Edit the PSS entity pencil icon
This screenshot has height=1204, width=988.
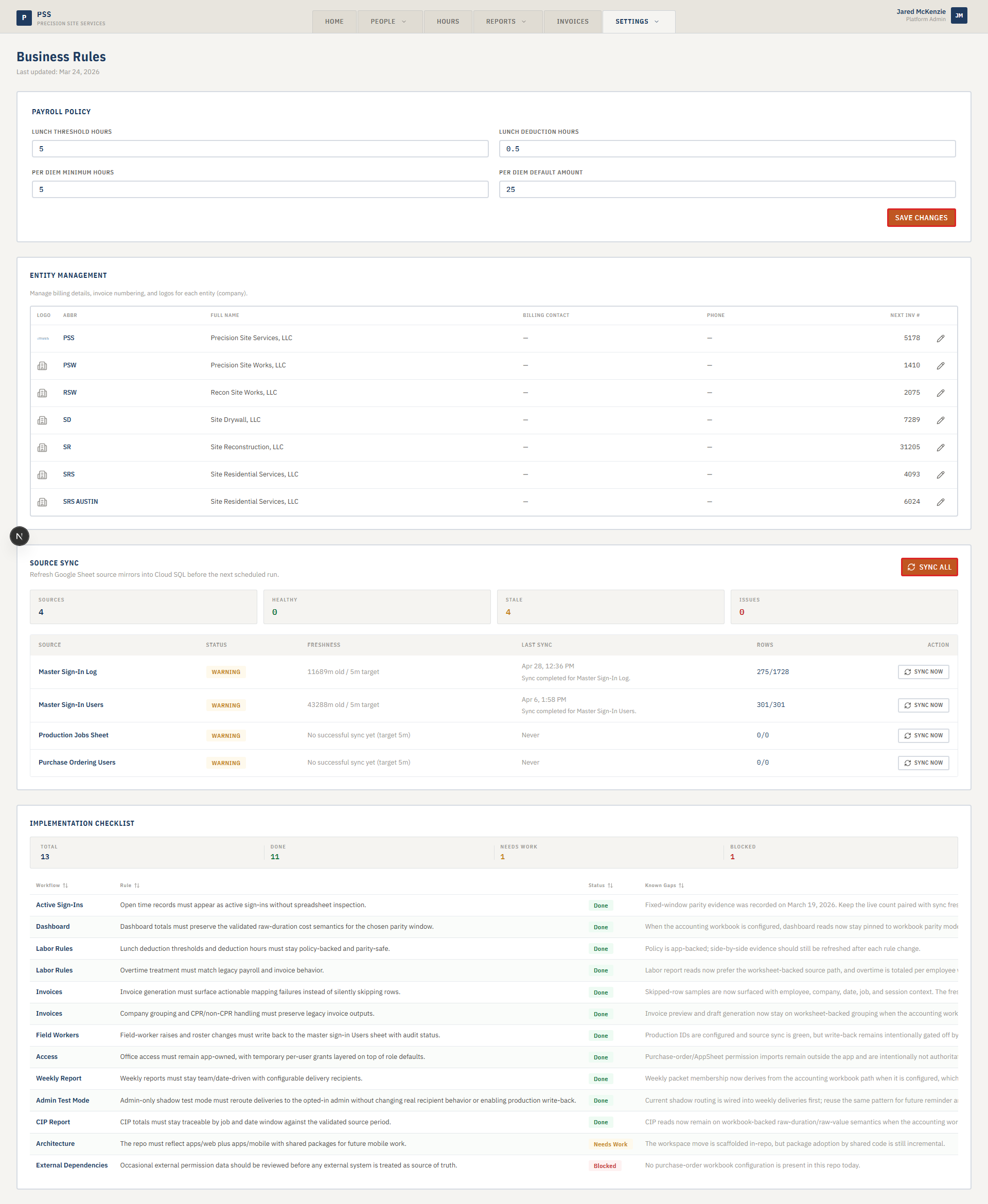pyautogui.click(x=940, y=339)
